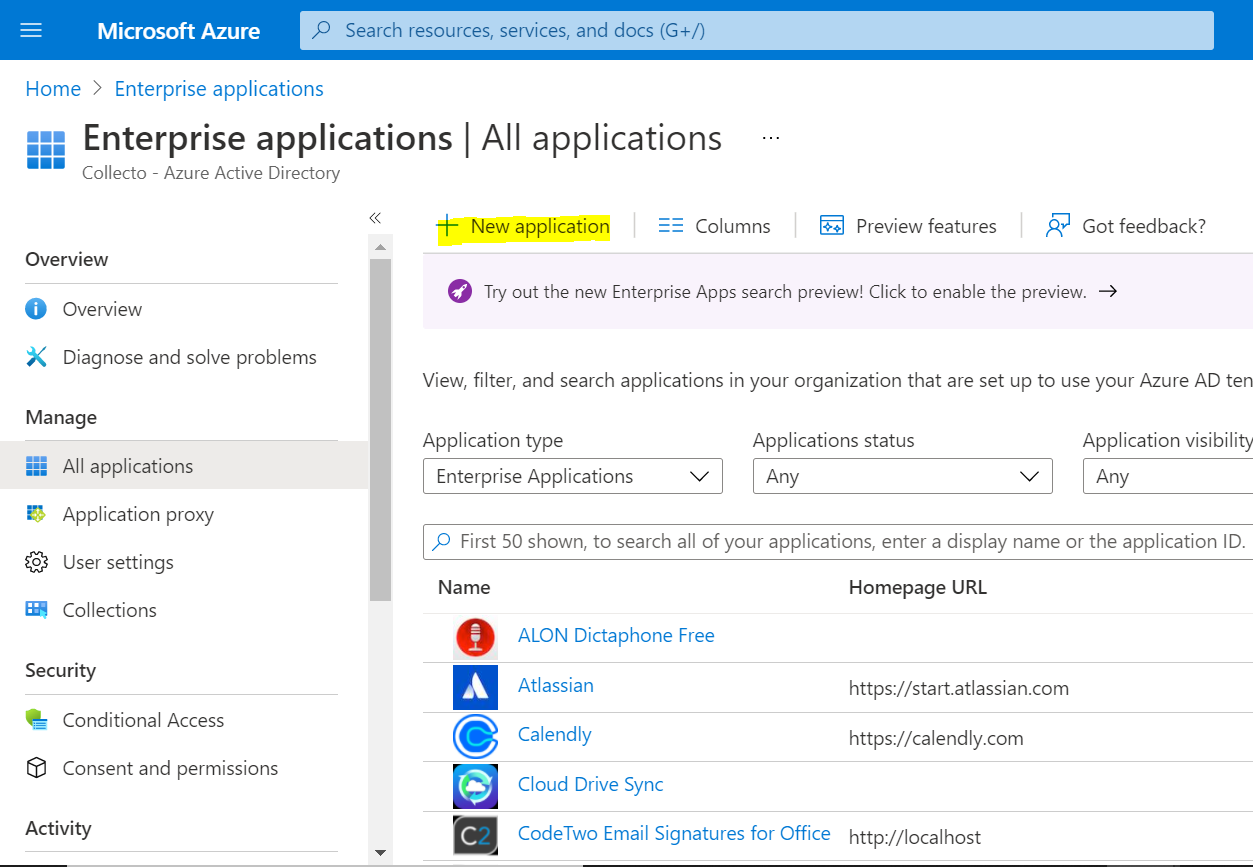
Task: Click the Consent and permissions cube icon
Action: [36, 768]
